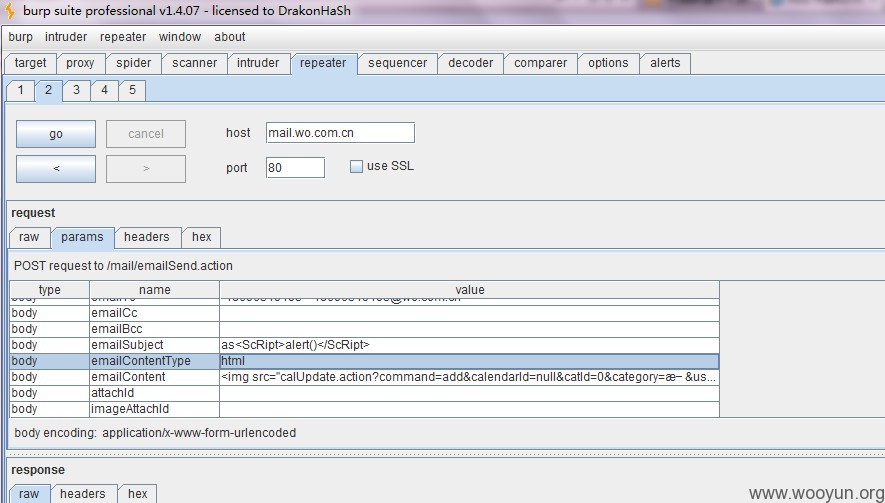
Task: Click the Burp Suite flame icon in title bar
Action: tap(10, 11)
